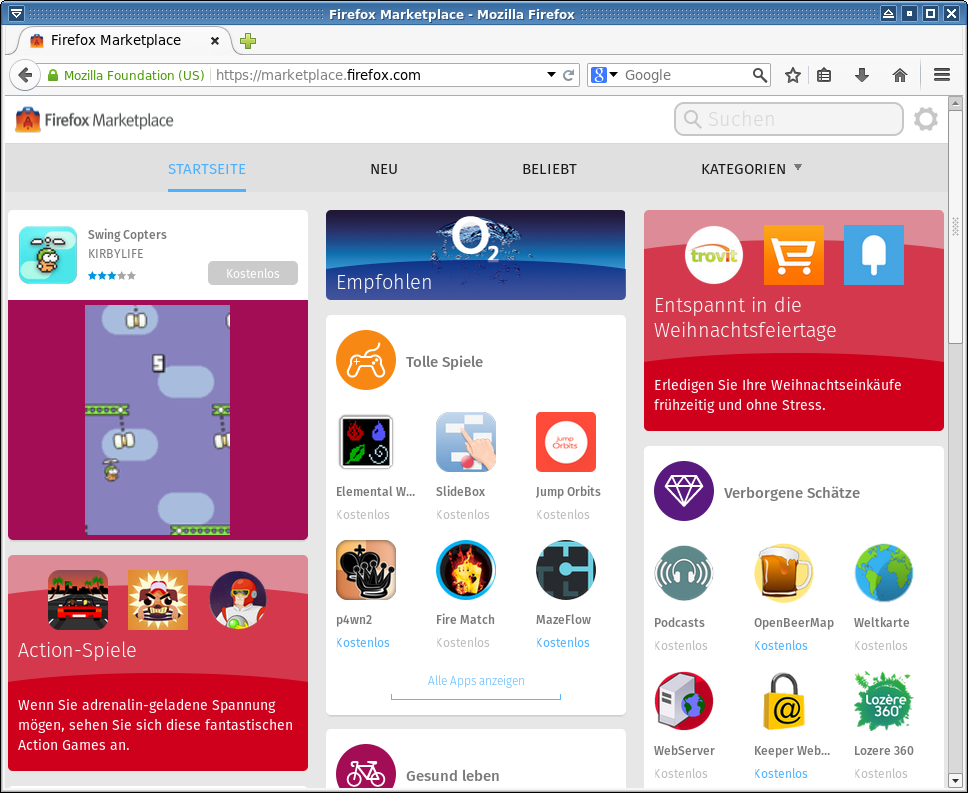The width and height of the screenshot is (968, 793).
Task: Switch to the Beliebt tab
Action: click(x=549, y=169)
